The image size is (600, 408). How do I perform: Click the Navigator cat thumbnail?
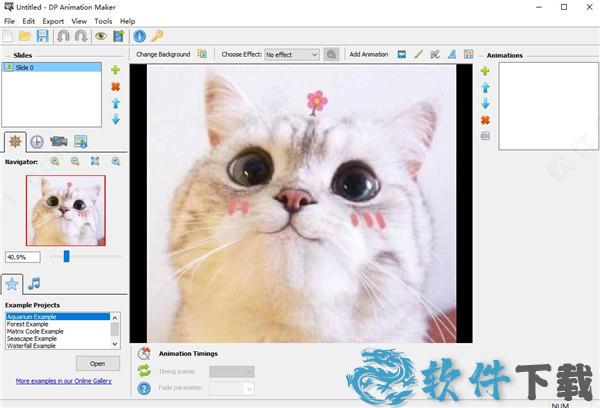point(66,211)
